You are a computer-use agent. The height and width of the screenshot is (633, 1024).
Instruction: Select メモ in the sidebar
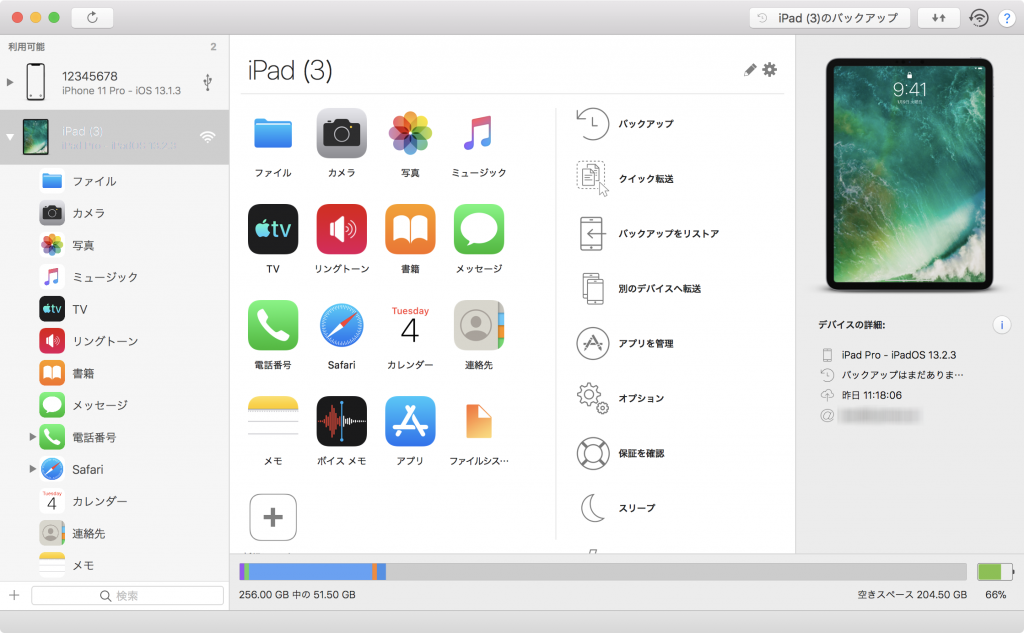pos(114,565)
